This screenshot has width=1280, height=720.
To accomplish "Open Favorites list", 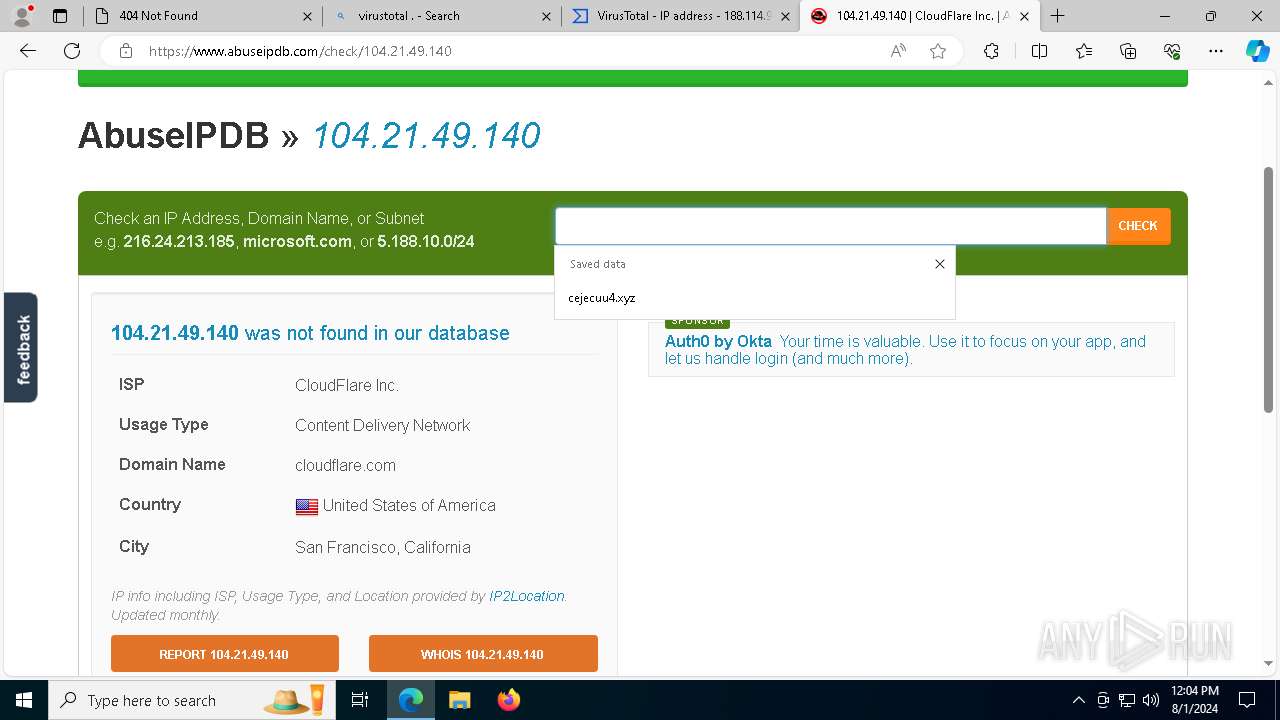I will tap(1084, 51).
